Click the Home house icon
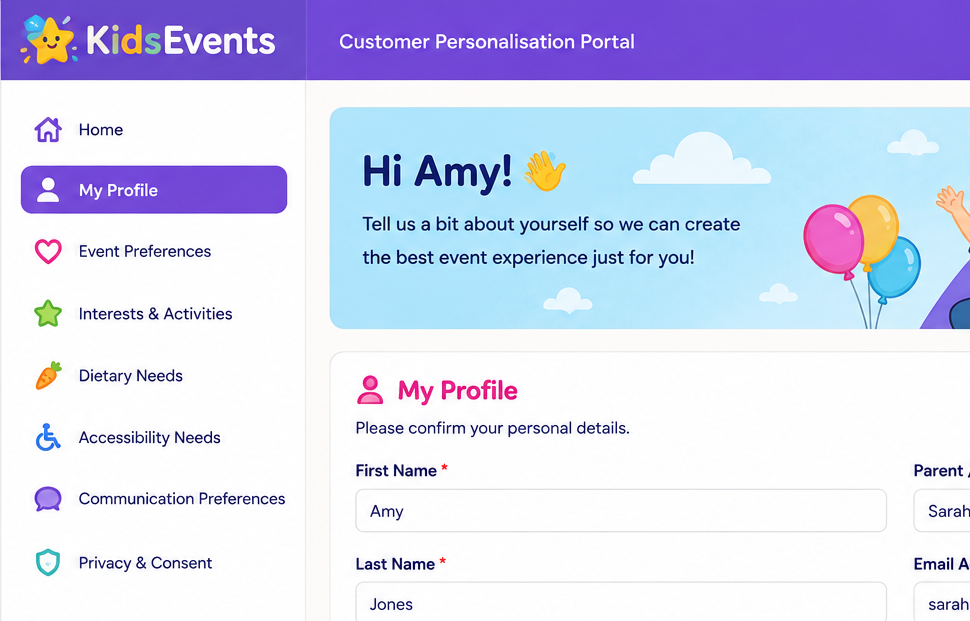 pos(48,129)
